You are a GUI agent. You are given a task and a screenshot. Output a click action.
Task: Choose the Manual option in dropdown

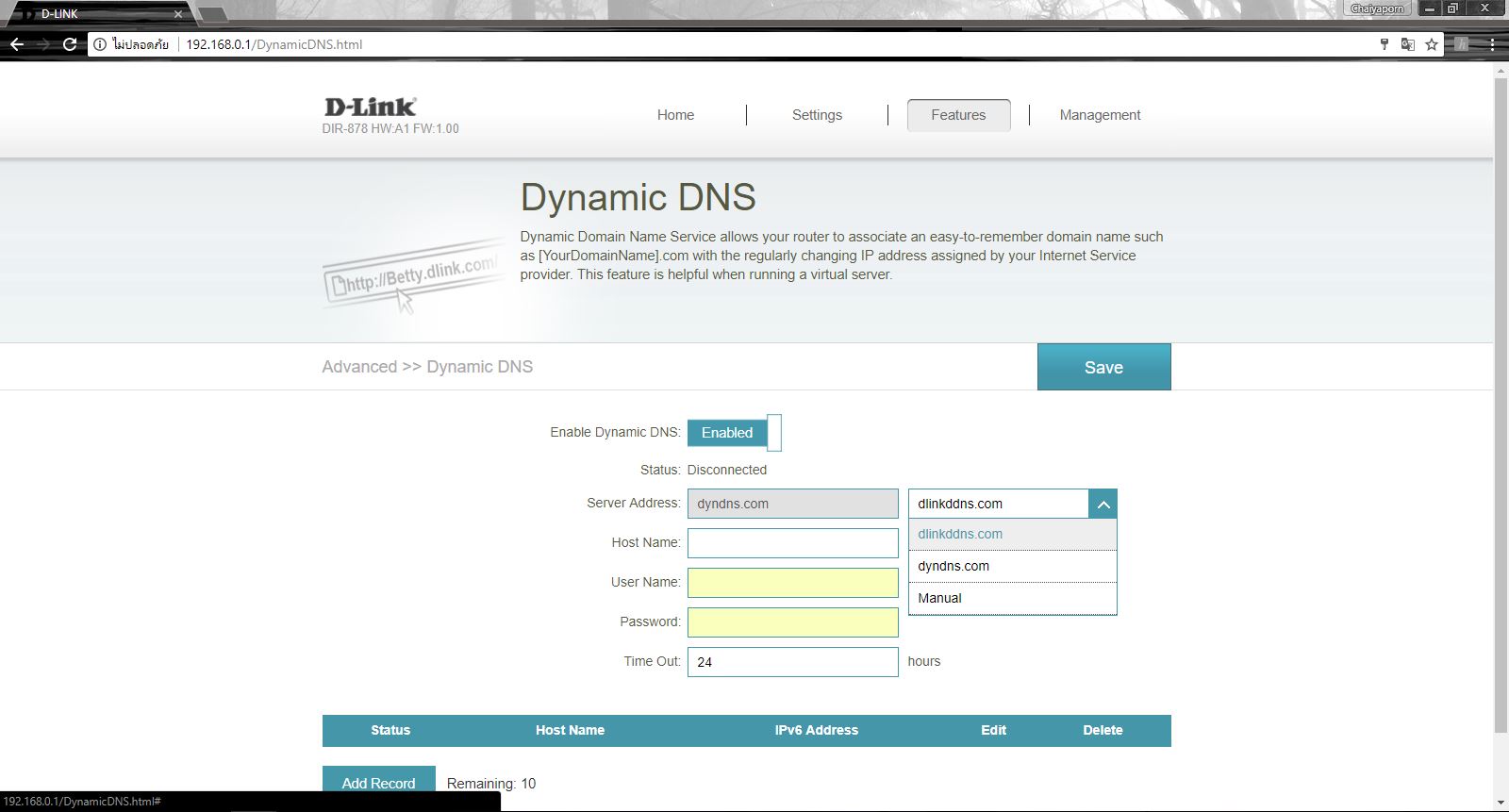coord(1013,598)
